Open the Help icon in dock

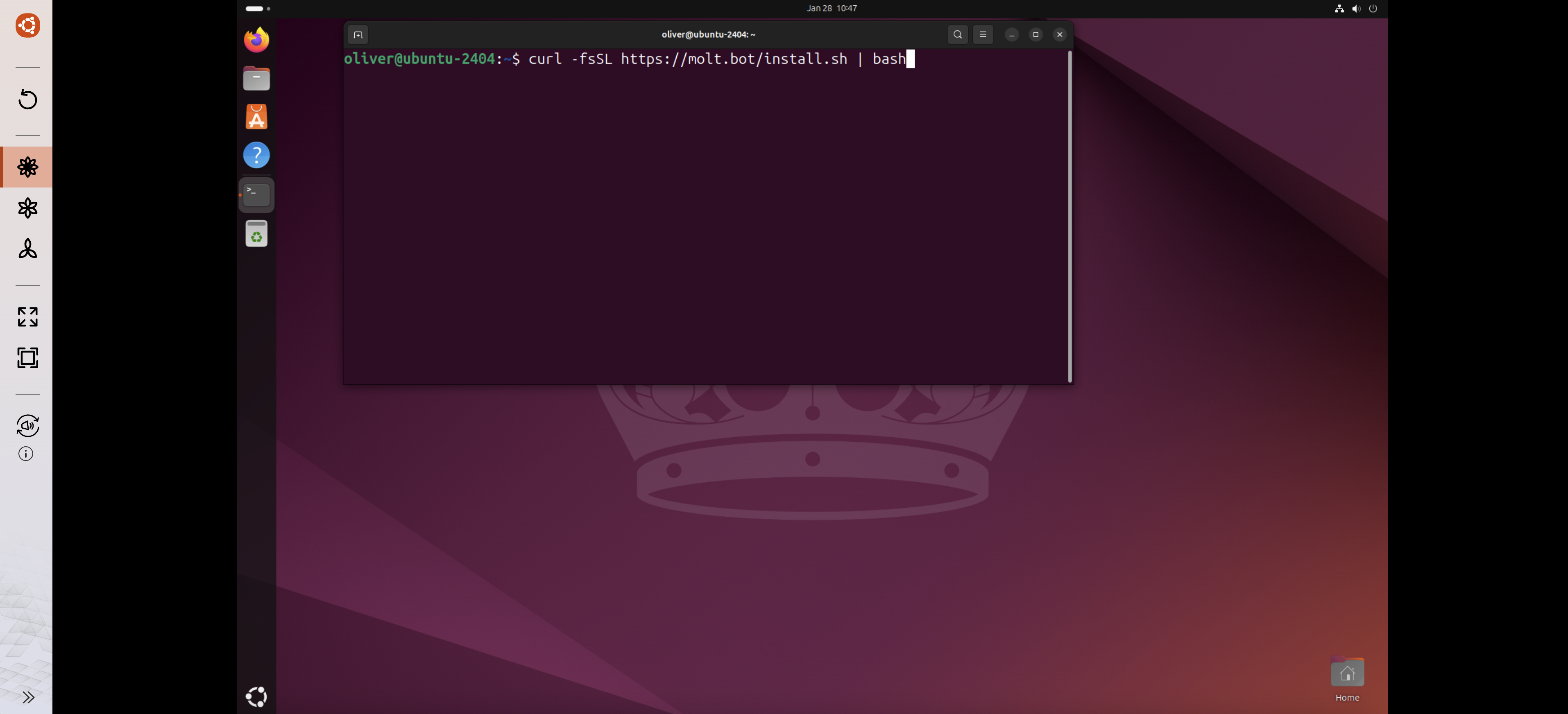click(256, 155)
